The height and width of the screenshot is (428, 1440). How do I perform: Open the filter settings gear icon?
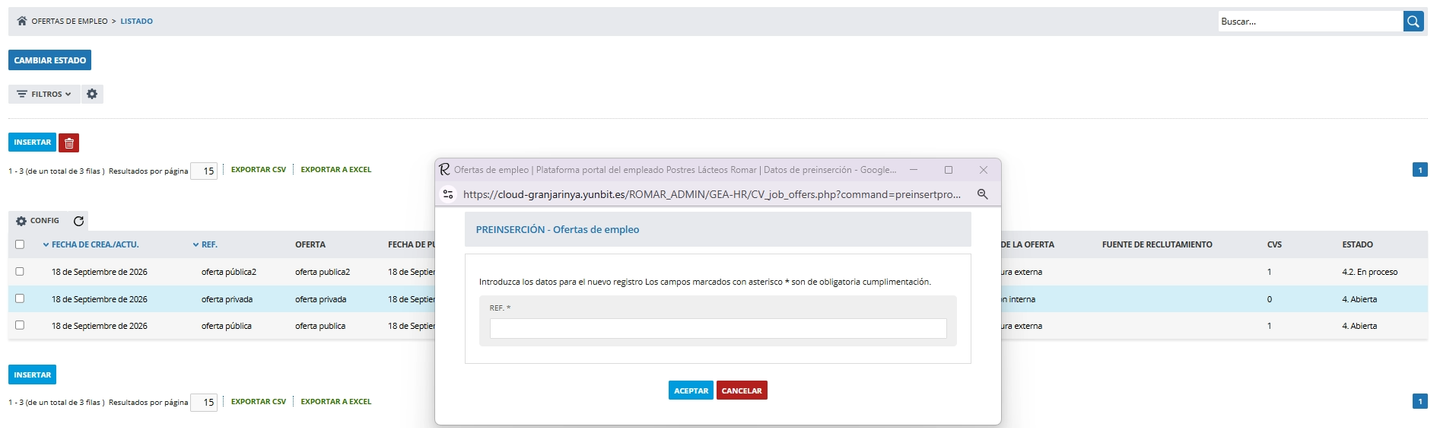(x=92, y=94)
